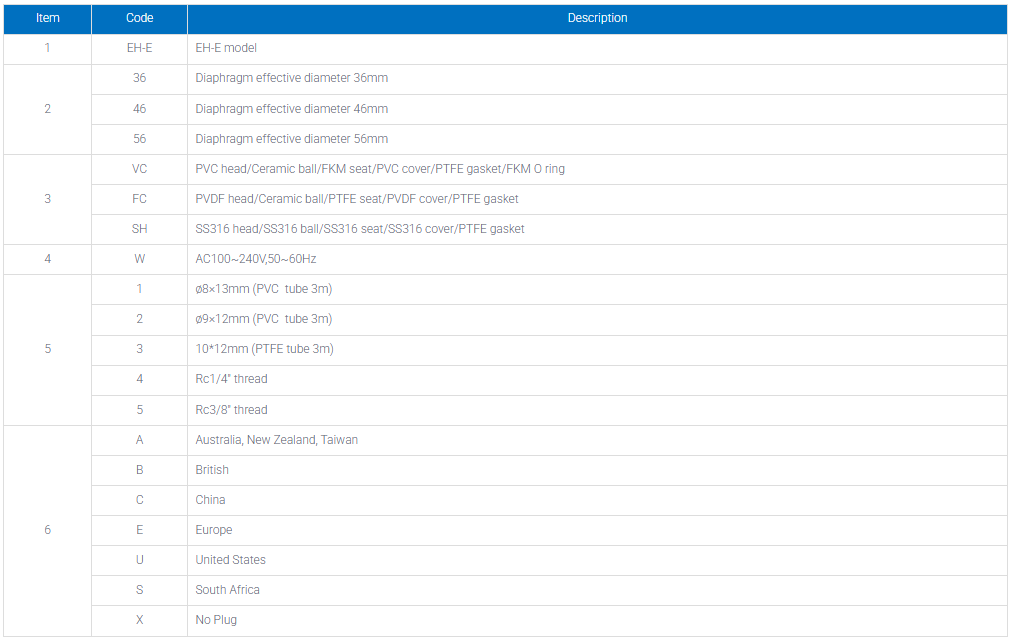Image resolution: width=1012 pixels, height=641 pixels.
Task: Click the ø8×13mm PVC tube row
Action: pyautogui.click(x=549, y=289)
